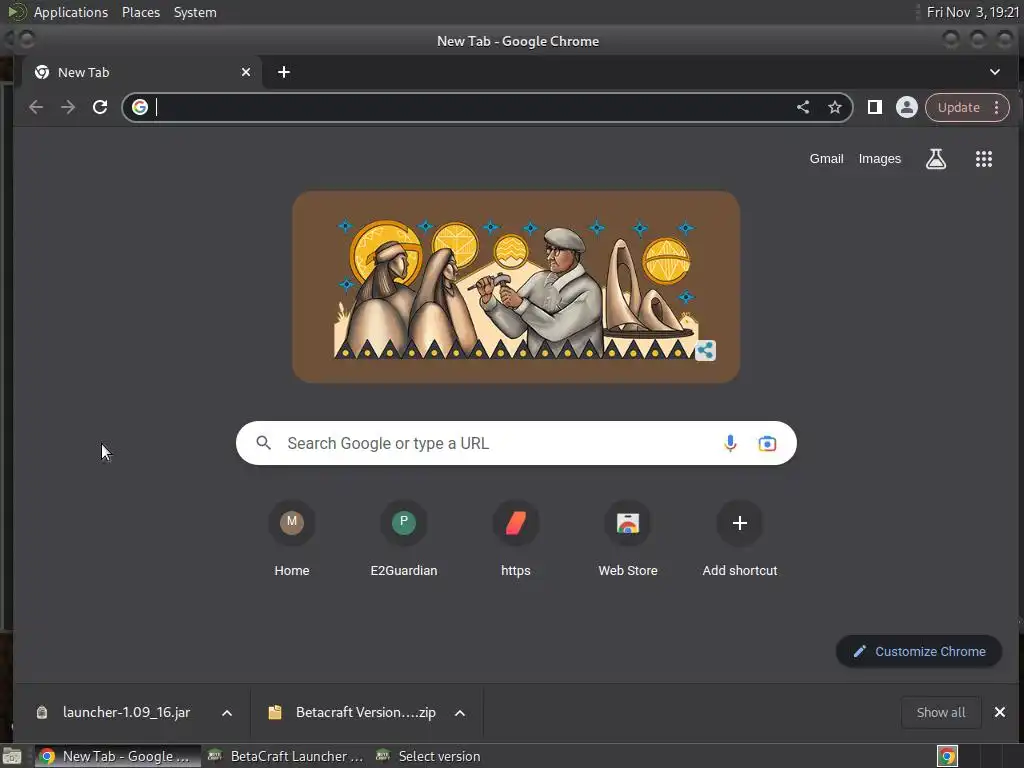Add a new shortcut tile

[x=739, y=539]
